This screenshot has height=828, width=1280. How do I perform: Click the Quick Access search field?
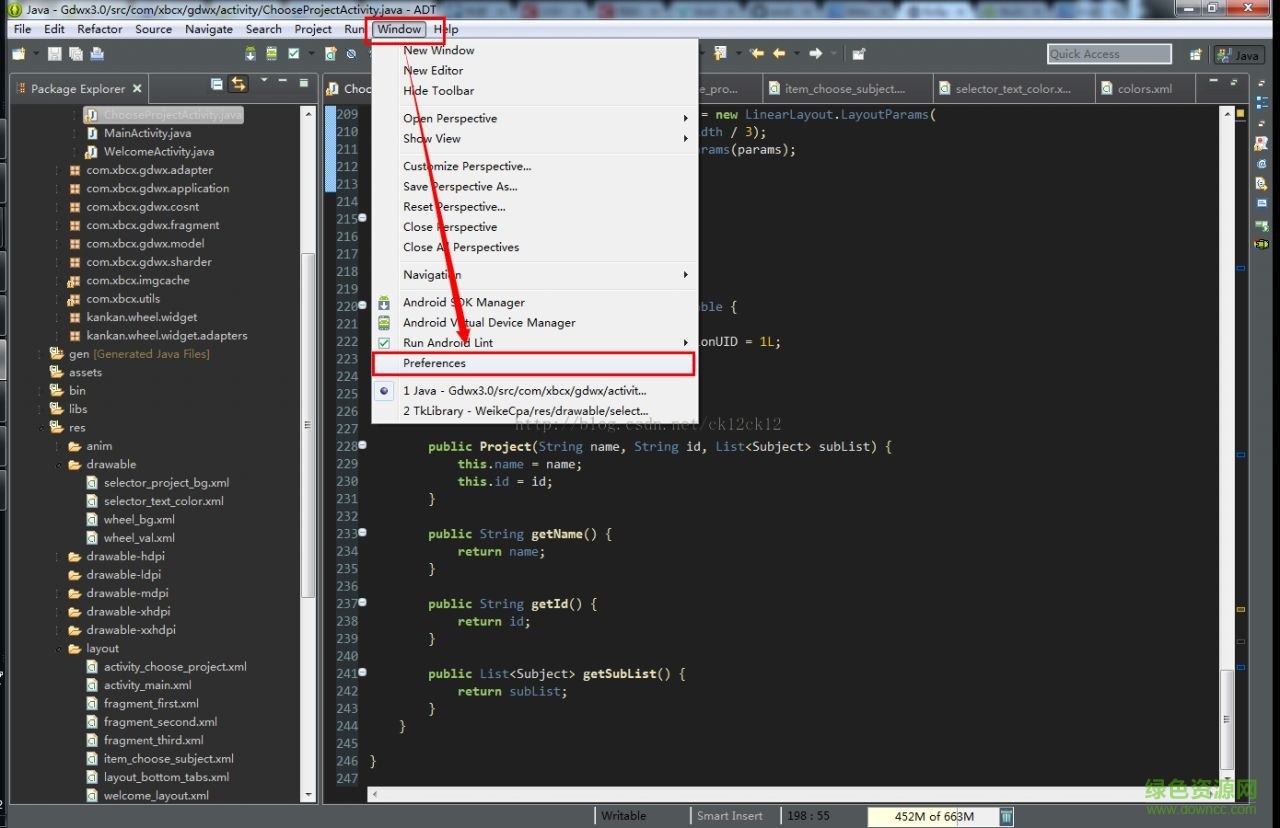click(1108, 54)
